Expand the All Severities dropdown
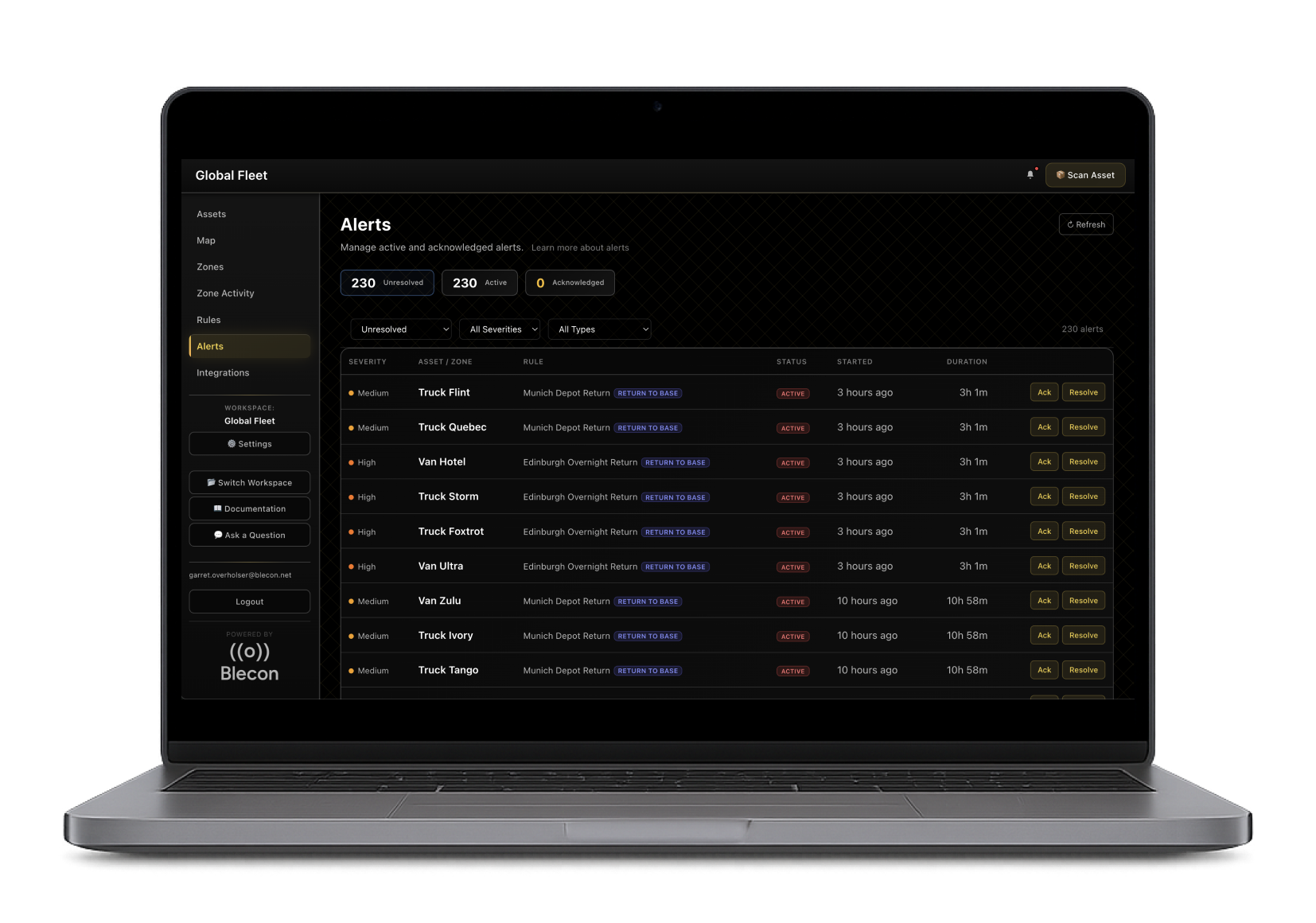The image size is (1316, 923). (x=499, y=329)
